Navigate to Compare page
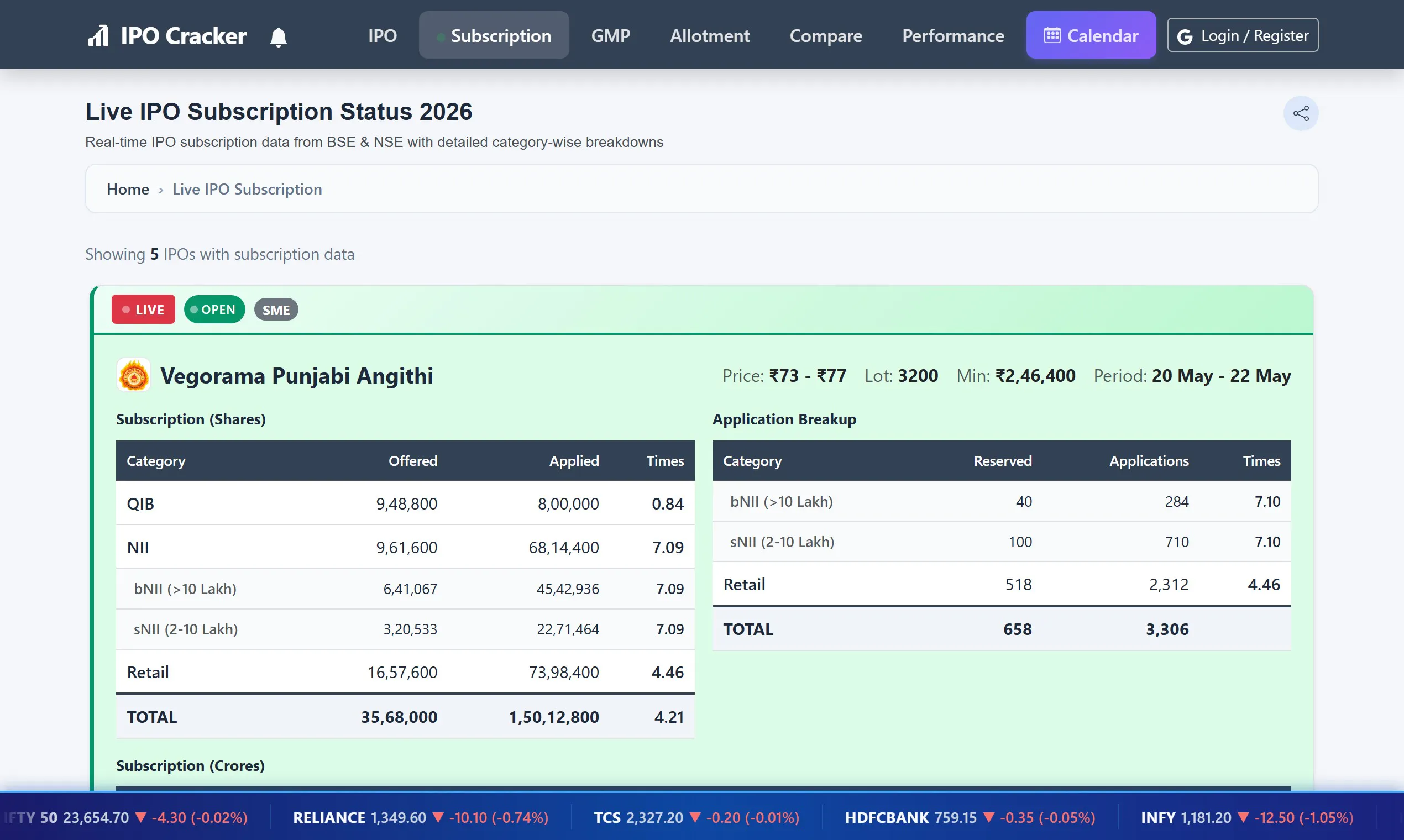 click(x=825, y=36)
